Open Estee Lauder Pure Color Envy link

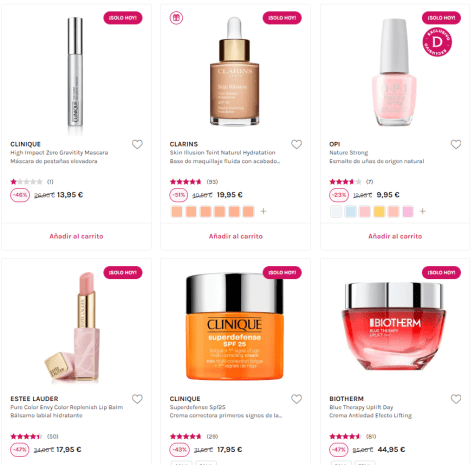(x=67, y=407)
